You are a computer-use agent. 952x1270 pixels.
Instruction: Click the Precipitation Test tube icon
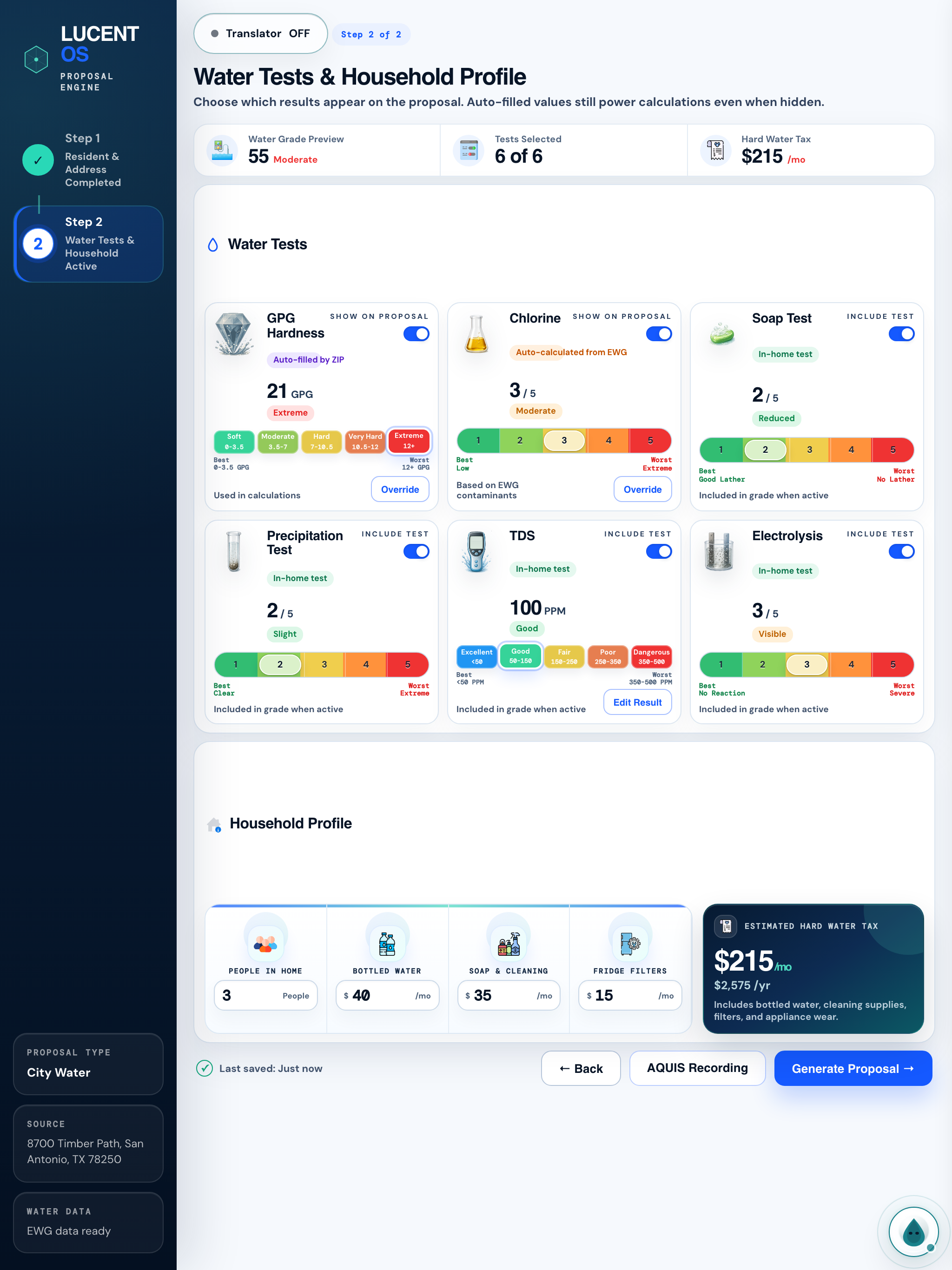[x=234, y=551]
